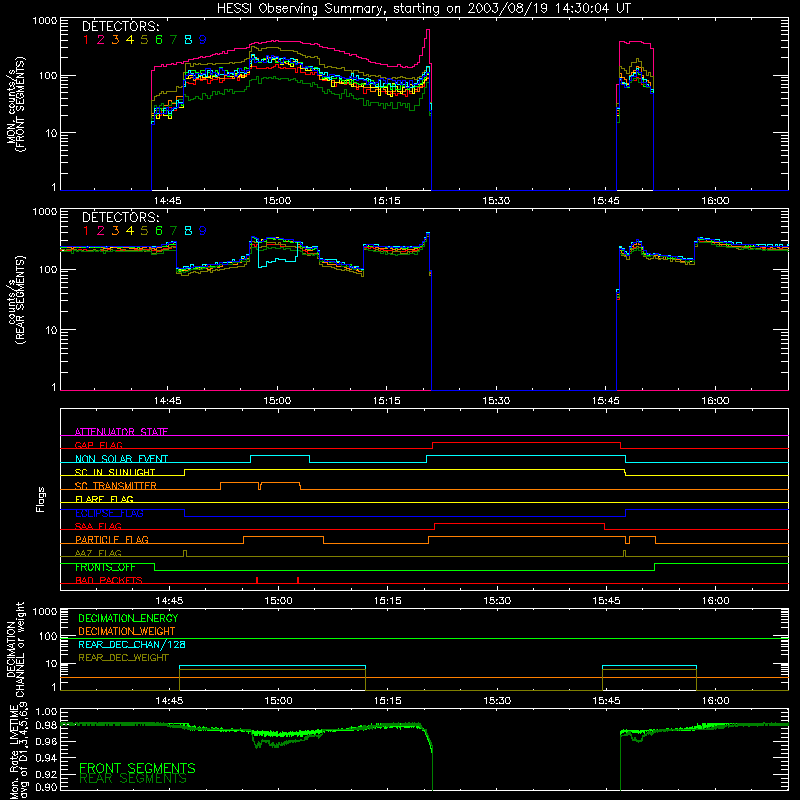Select orange detector 3 in front segments legend

click(x=115, y=40)
